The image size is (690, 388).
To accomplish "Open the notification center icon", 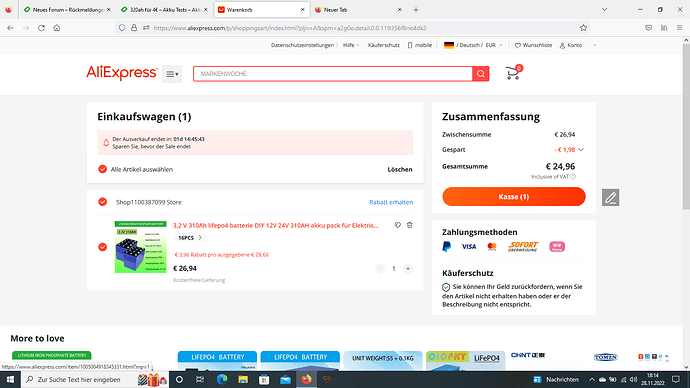I will tap(675, 379).
